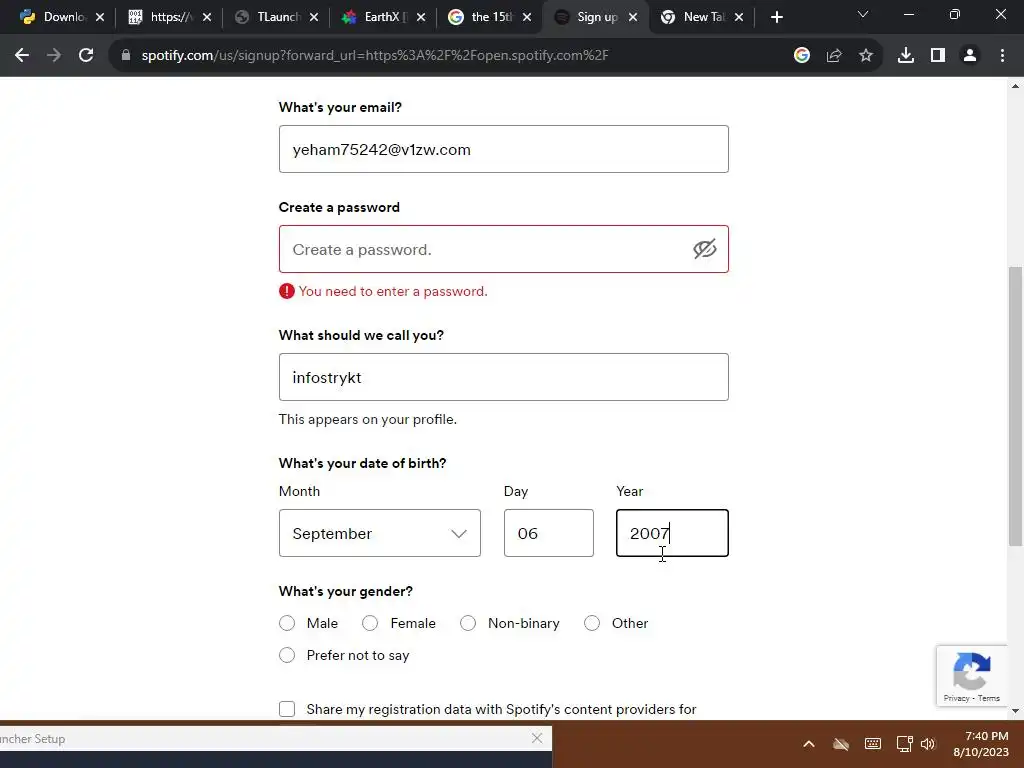Open Google icon in the address bar
Image resolution: width=1024 pixels, height=768 pixels.
802,56
